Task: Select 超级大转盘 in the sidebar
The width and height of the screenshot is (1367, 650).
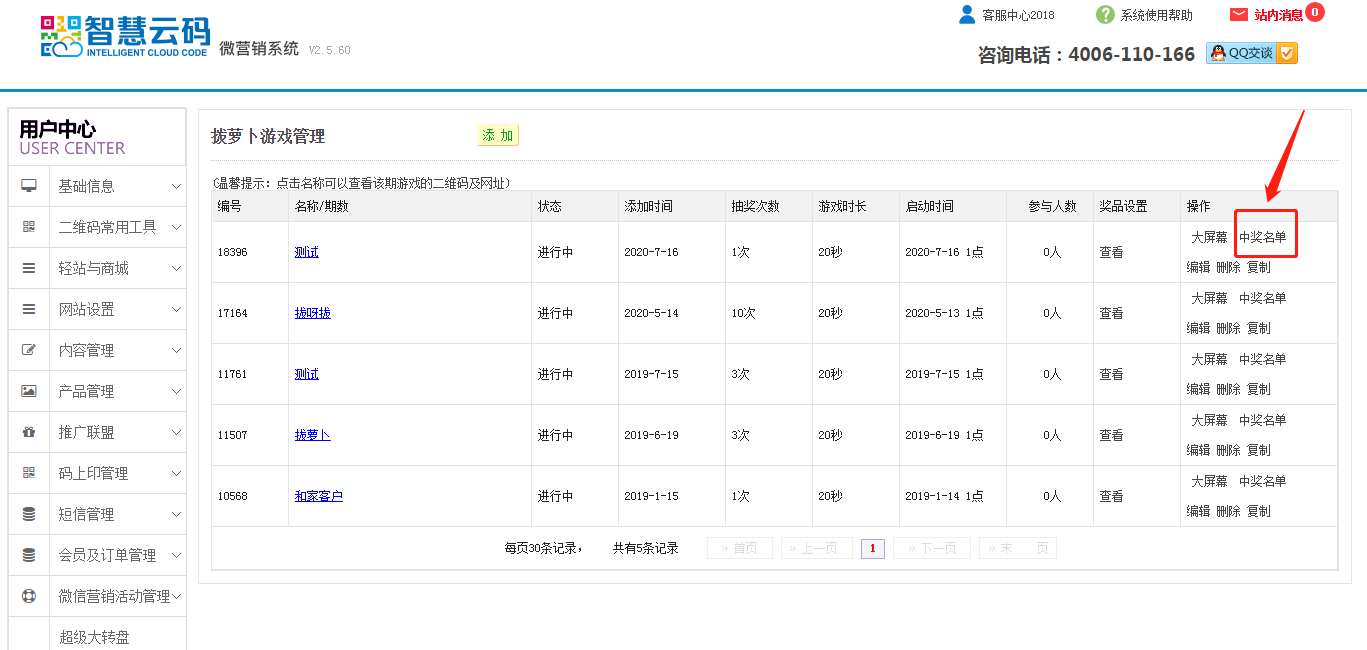Action: tap(94, 636)
